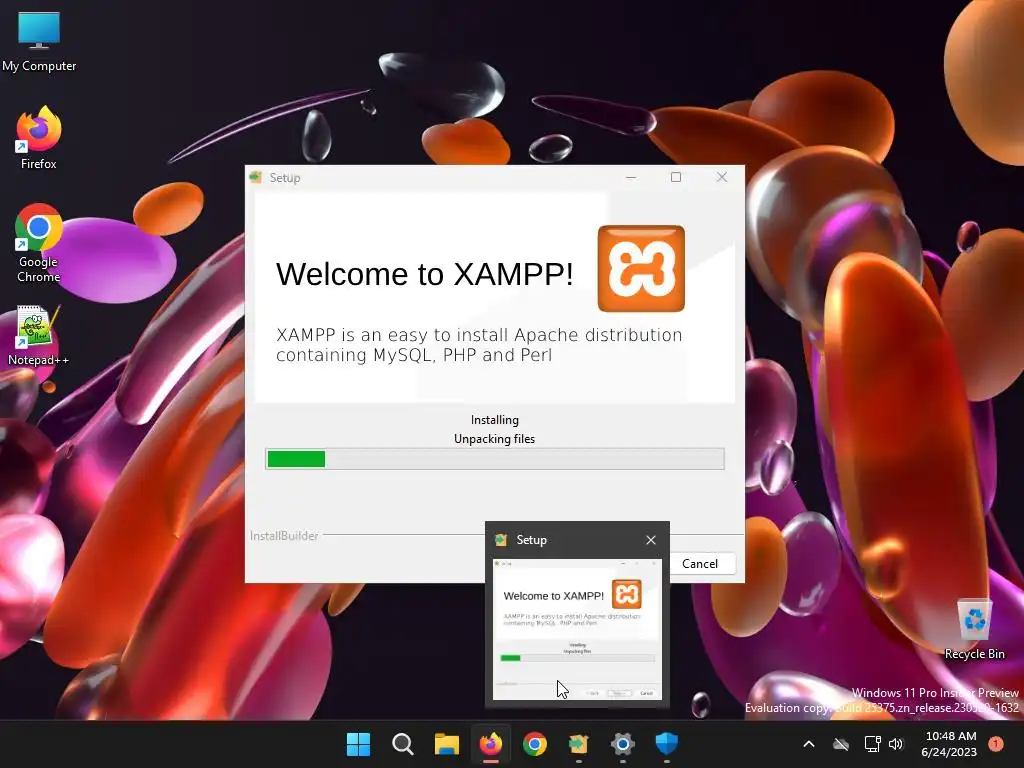1024x768 pixels.
Task: Open My Computer desktop icon
Action: point(39,40)
